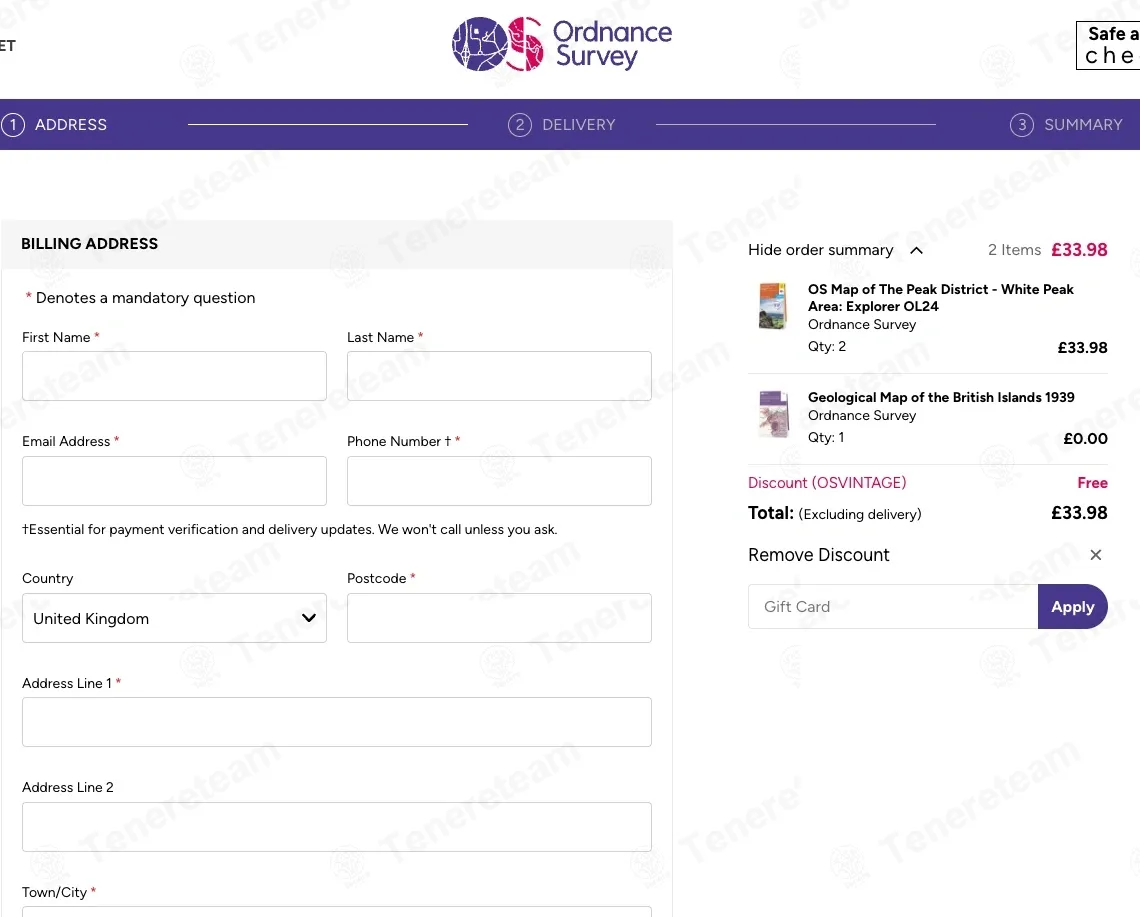Click the OS Peak District map thumbnail
Screen dimensions: 1140x917
point(773,306)
